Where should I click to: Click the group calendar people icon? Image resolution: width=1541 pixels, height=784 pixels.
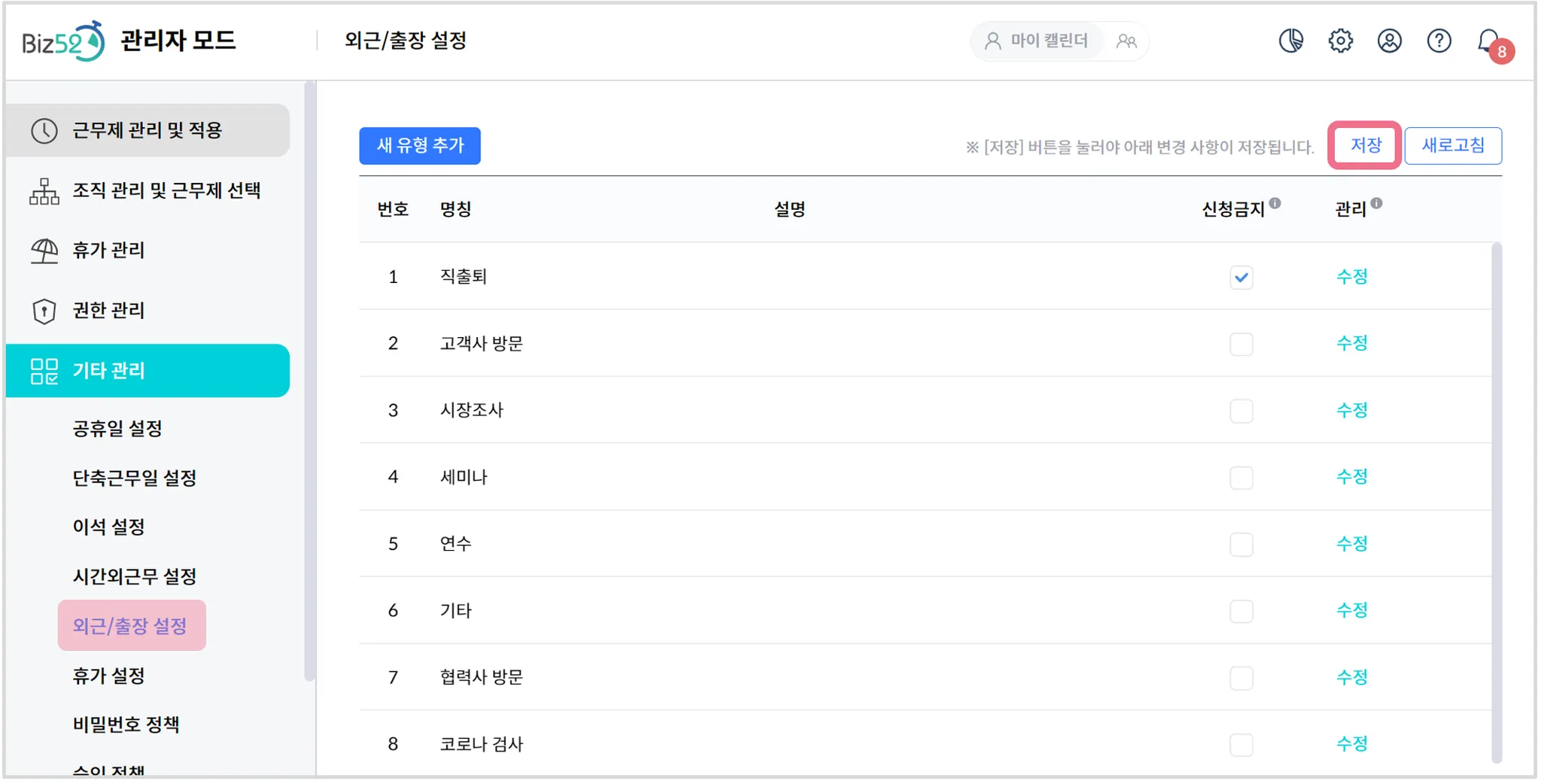[x=1126, y=41]
